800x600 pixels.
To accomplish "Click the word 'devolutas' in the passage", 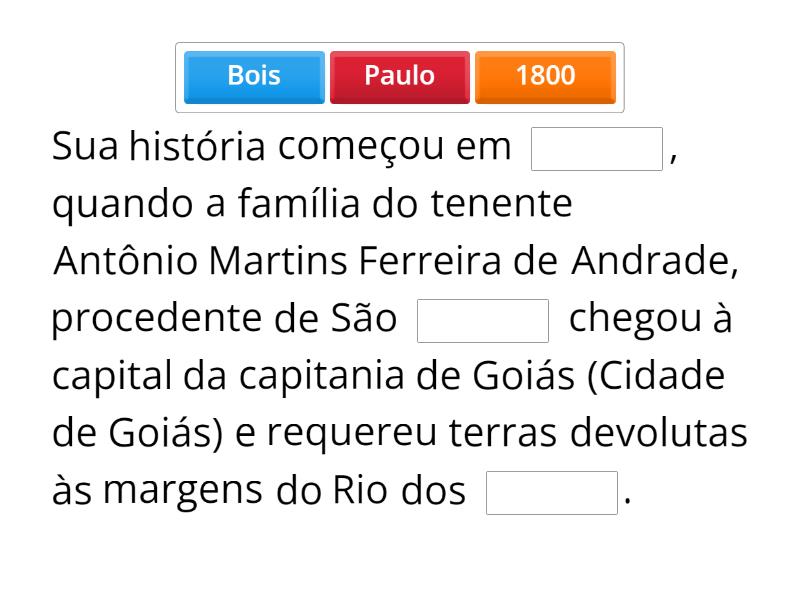I will pyautogui.click(x=658, y=434).
